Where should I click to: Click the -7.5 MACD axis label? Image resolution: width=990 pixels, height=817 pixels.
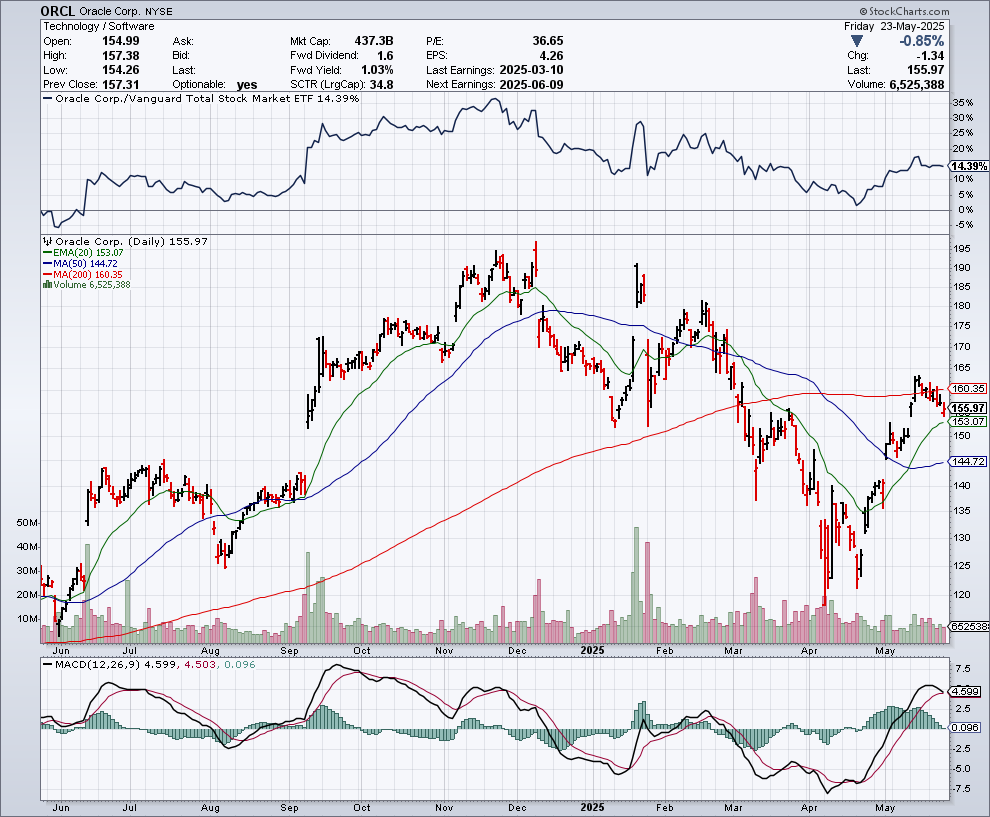coord(962,789)
